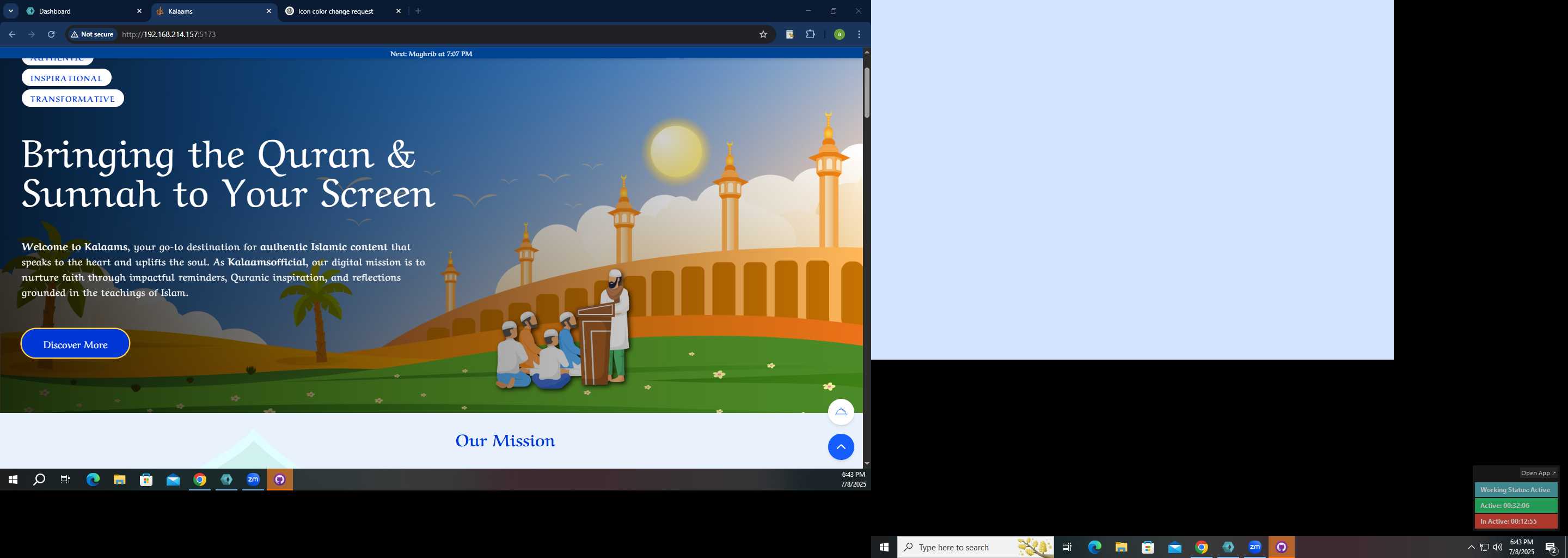This screenshot has height=558, width=1568.
Task: Switch to the Dashboard tab
Action: [83, 11]
